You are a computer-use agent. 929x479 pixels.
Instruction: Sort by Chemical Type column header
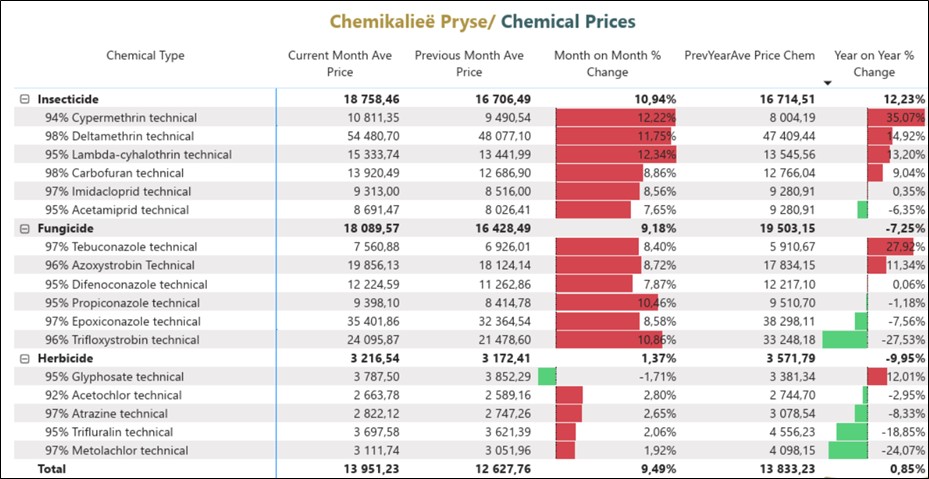[145, 56]
